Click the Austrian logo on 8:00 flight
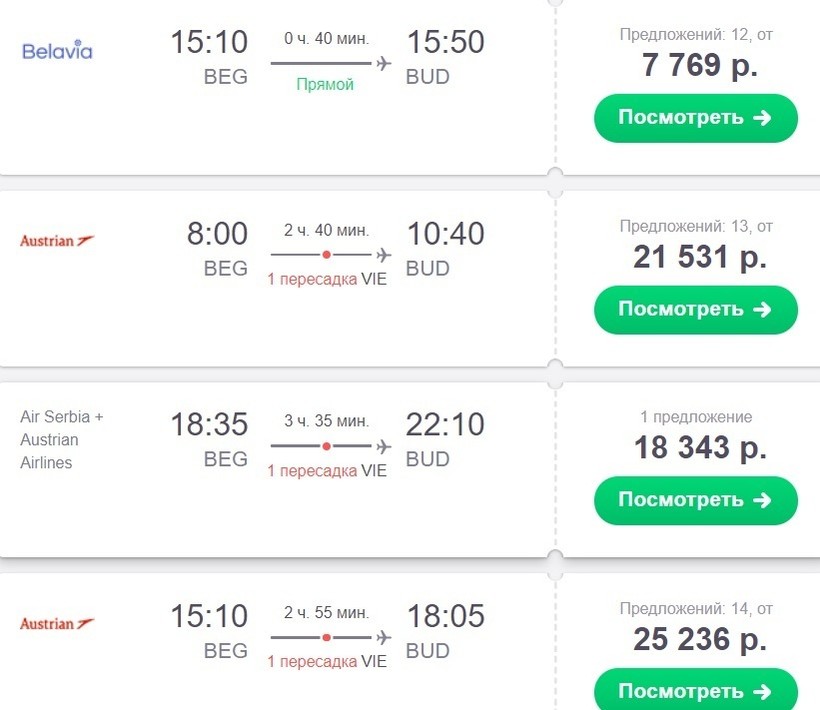 click(57, 241)
